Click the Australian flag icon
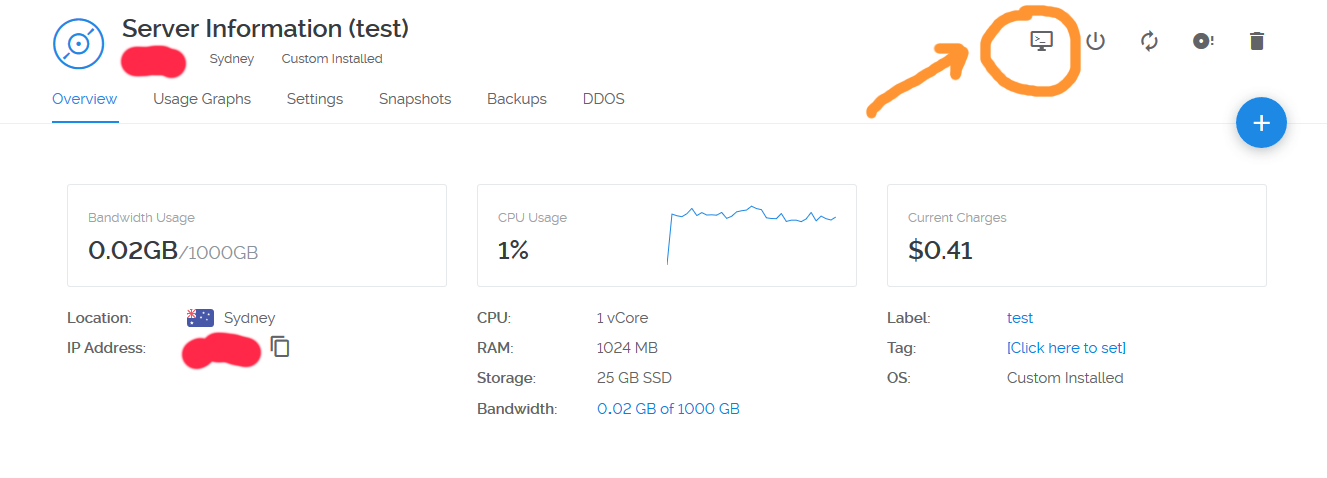Screen dimensions: 1327x478 click(200, 318)
